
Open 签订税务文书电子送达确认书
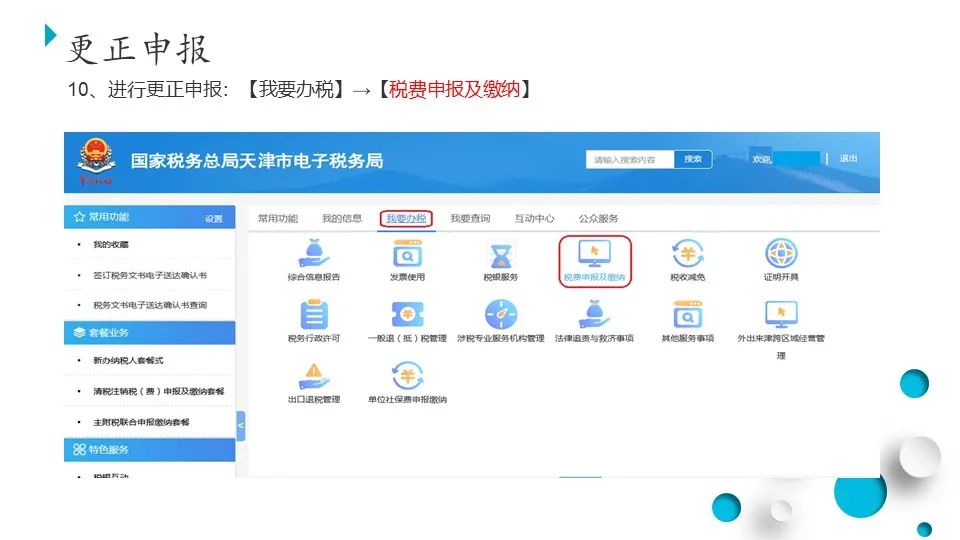coord(150,276)
